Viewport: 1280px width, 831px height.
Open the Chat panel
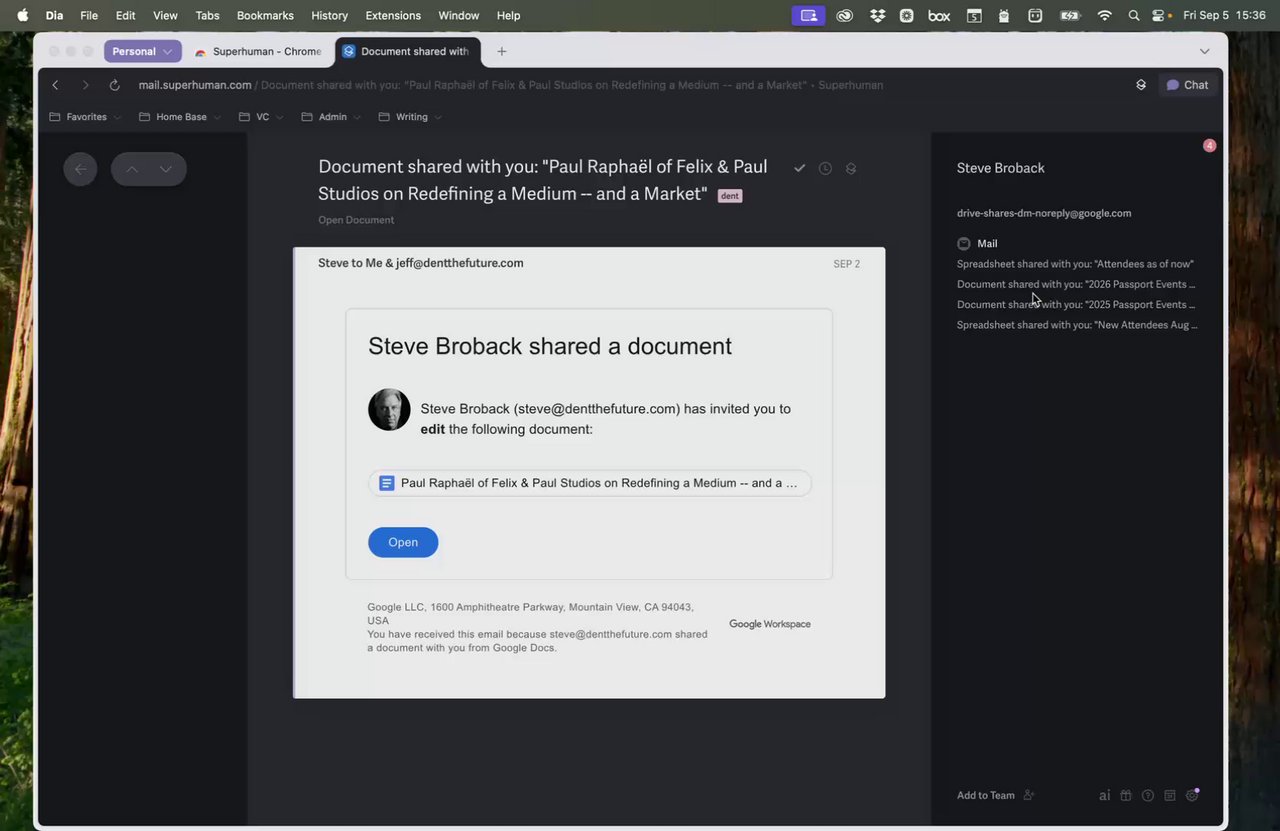1187,85
